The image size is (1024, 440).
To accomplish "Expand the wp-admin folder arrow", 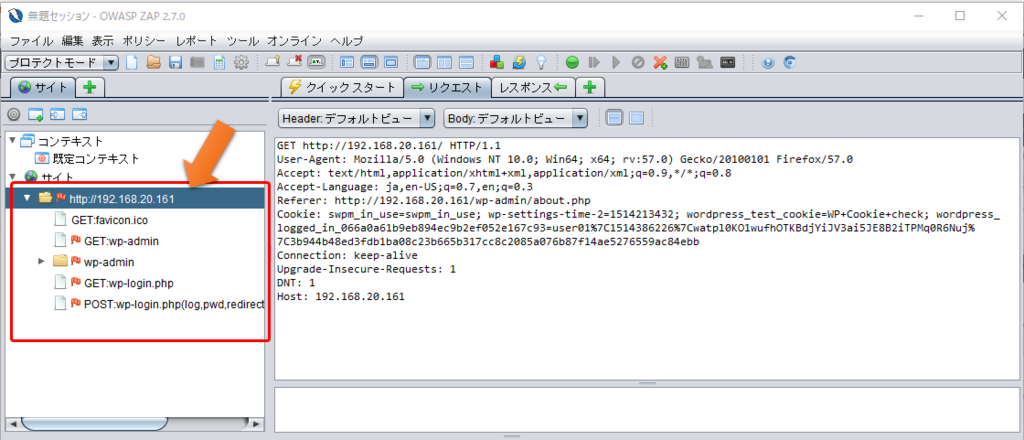I will 41,261.
